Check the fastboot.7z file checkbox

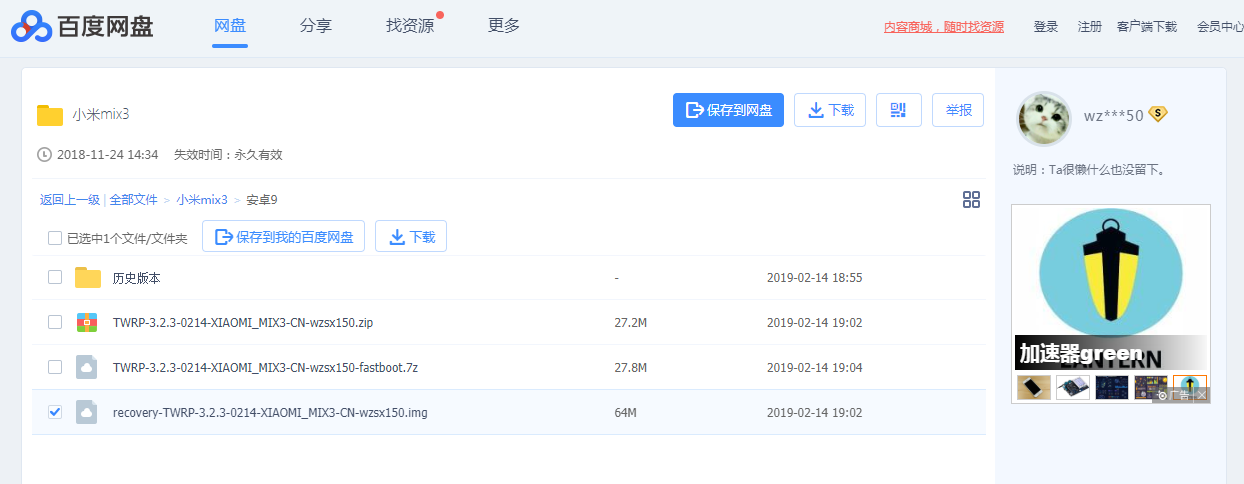[x=55, y=367]
